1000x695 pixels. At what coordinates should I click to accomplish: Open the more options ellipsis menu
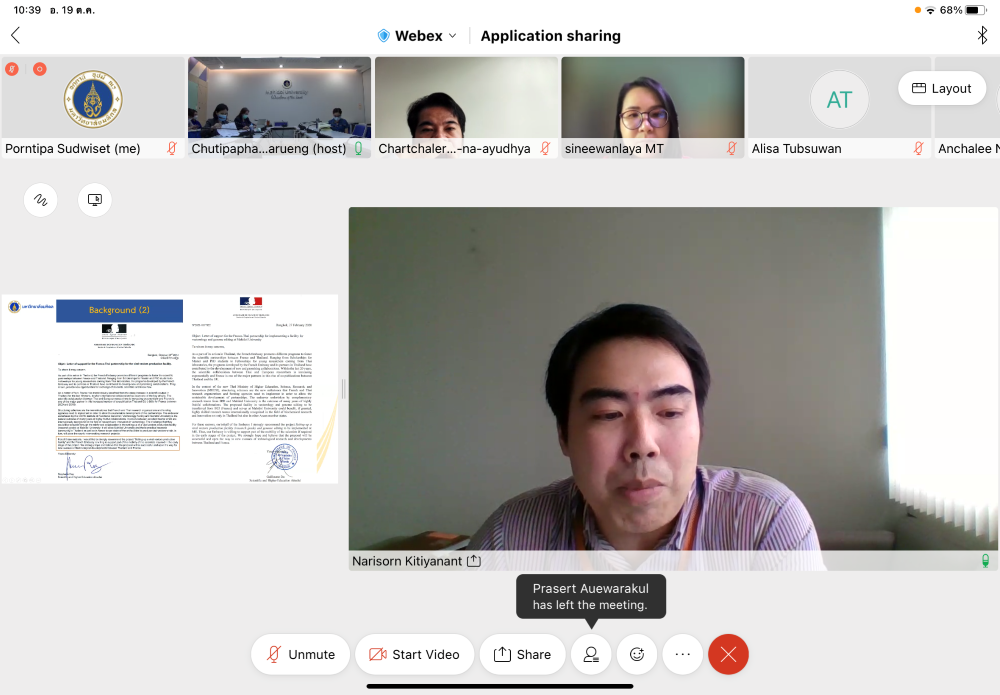point(683,654)
